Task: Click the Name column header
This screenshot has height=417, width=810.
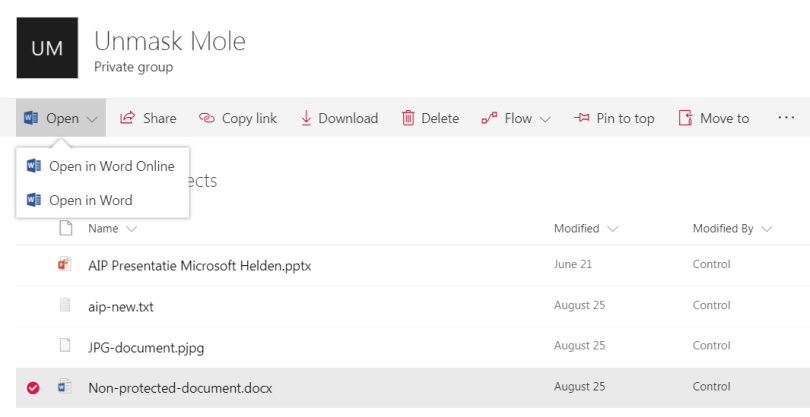Action: (103, 229)
